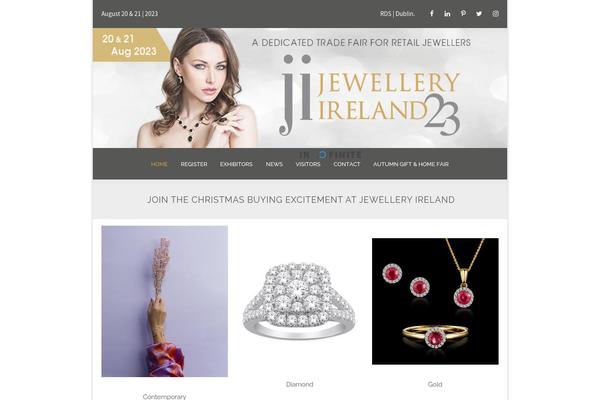Screen dimensions: 600x400
Task: Open the Pinterest social icon
Action: tap(463, 13)
